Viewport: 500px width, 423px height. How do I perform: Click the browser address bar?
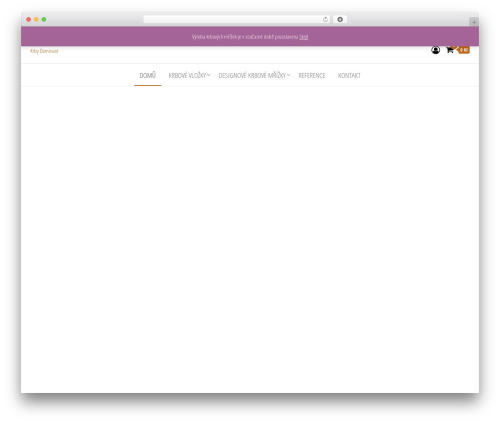(237, 19)
